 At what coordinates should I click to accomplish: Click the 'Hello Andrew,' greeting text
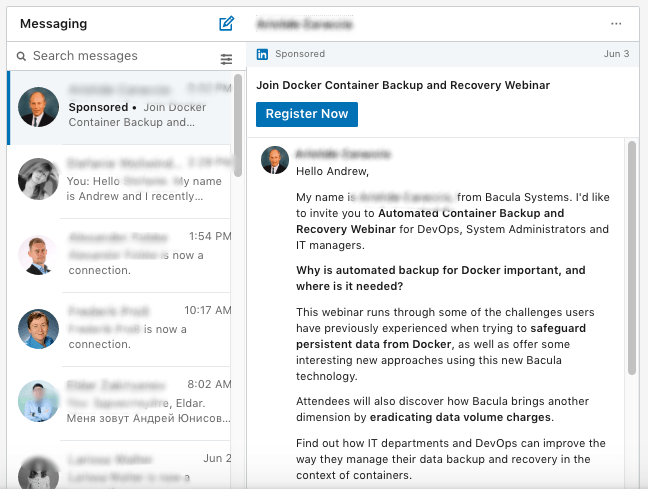click(x=332, y=171)
